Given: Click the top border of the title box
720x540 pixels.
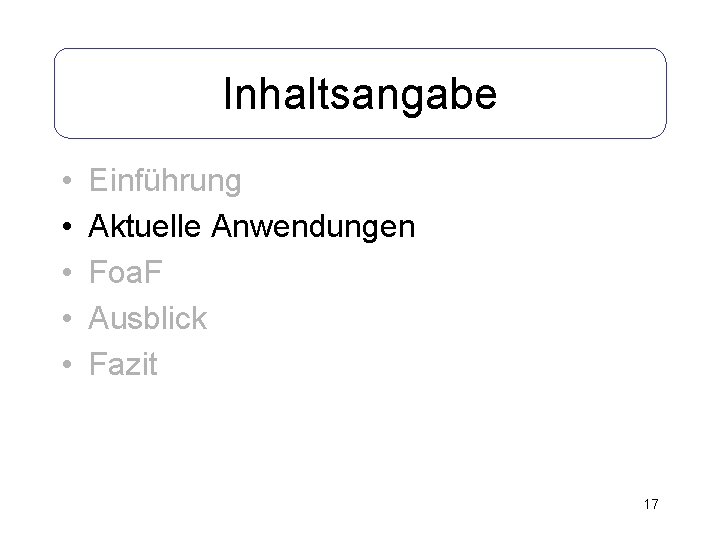Looking at the screenshot, I should pos(360,48).
